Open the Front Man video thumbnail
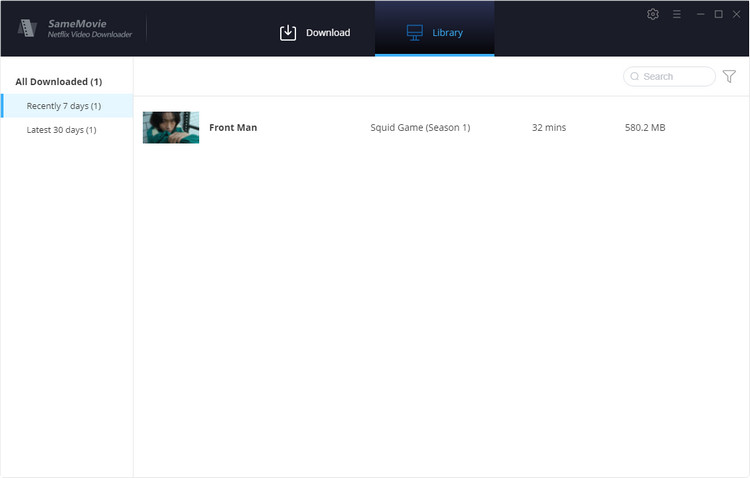This screenshot has width=750, height=478. (x=171, y=127)
